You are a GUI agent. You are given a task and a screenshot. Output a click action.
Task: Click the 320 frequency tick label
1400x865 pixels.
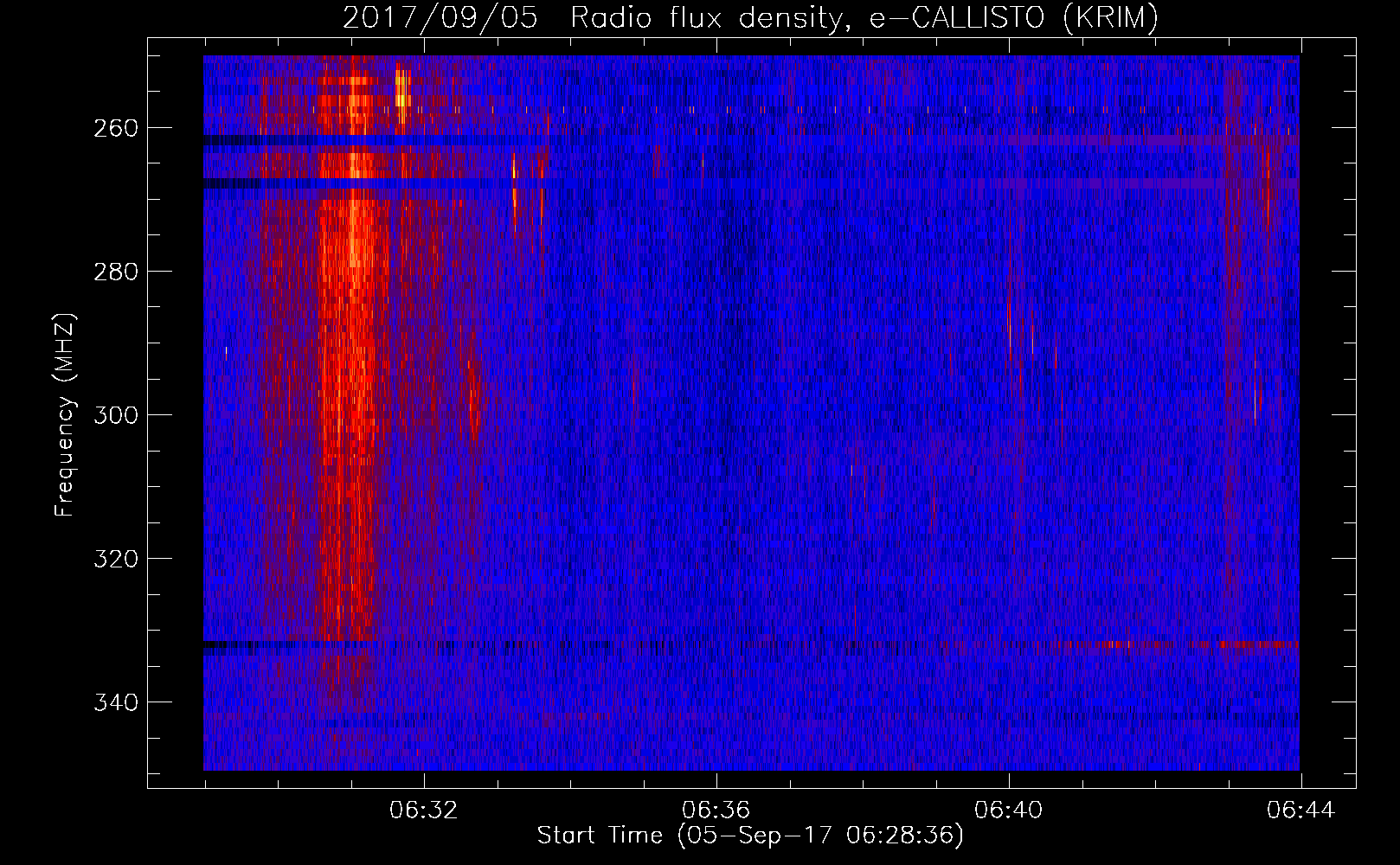pos(116,559)
